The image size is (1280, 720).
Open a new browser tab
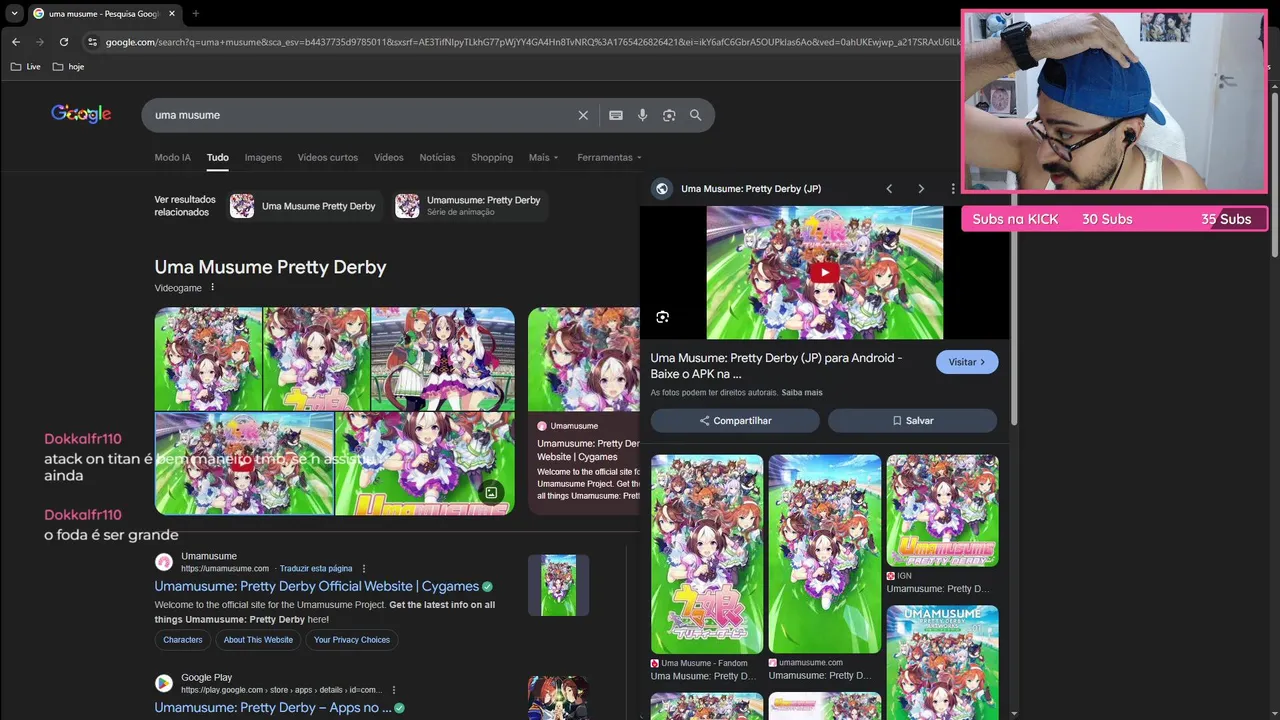(195, 14)
